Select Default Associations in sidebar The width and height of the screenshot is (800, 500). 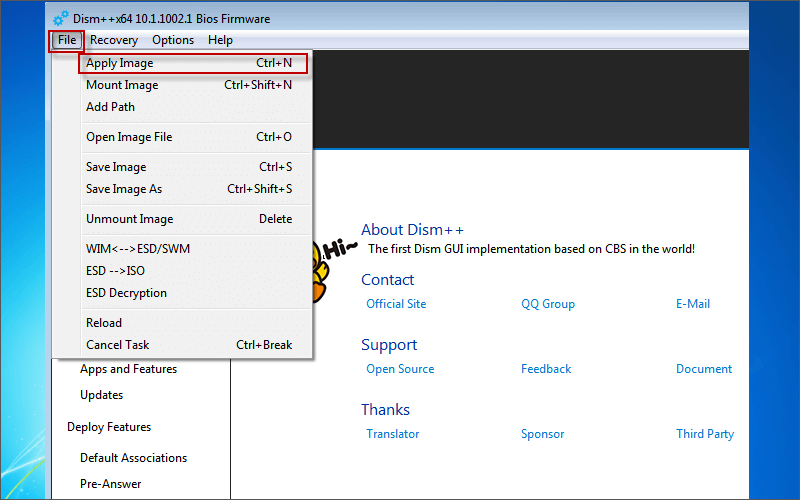click(x=134, y=458)
